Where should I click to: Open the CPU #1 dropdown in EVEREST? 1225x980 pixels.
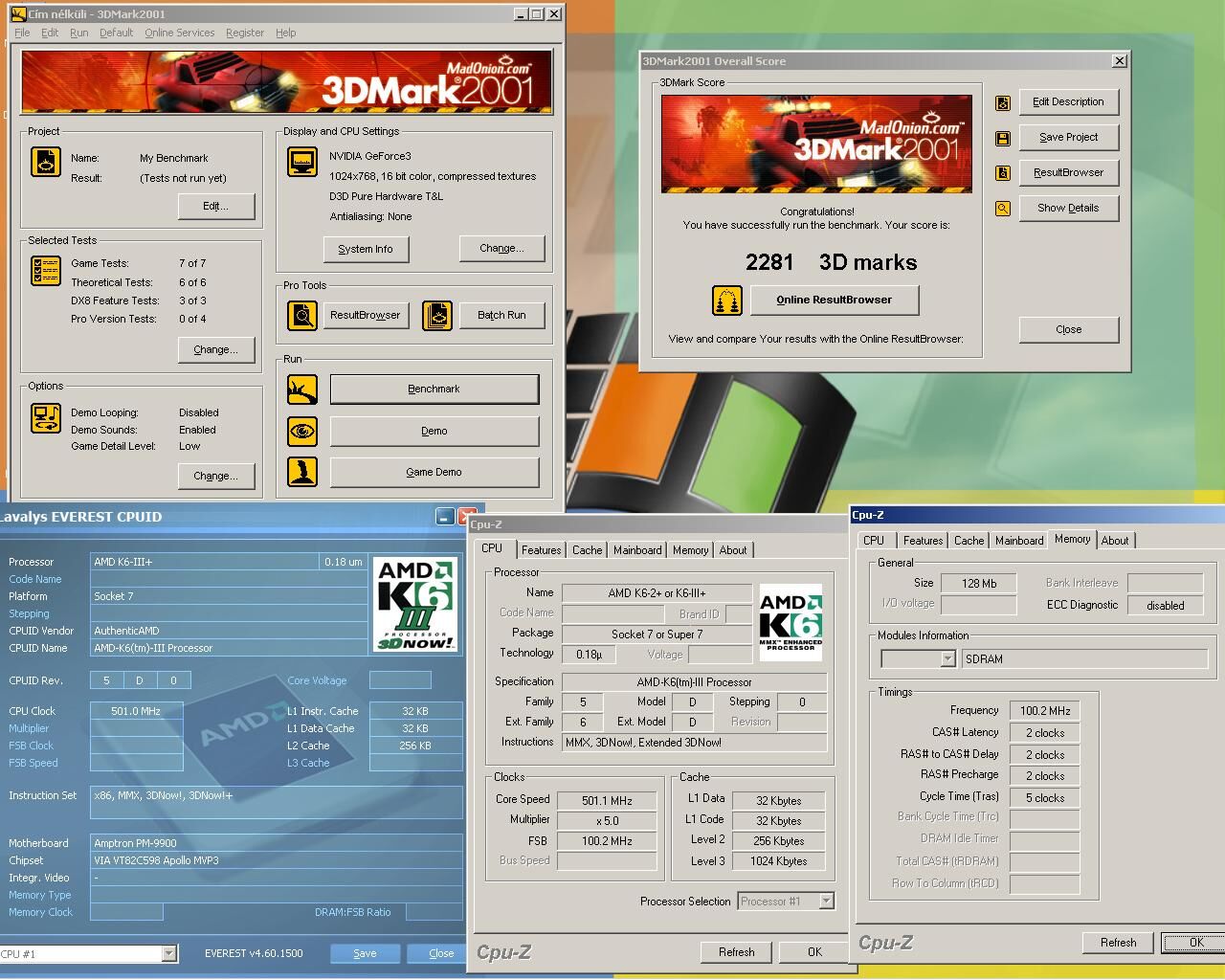pyautogui.click(x=168, y=953)
